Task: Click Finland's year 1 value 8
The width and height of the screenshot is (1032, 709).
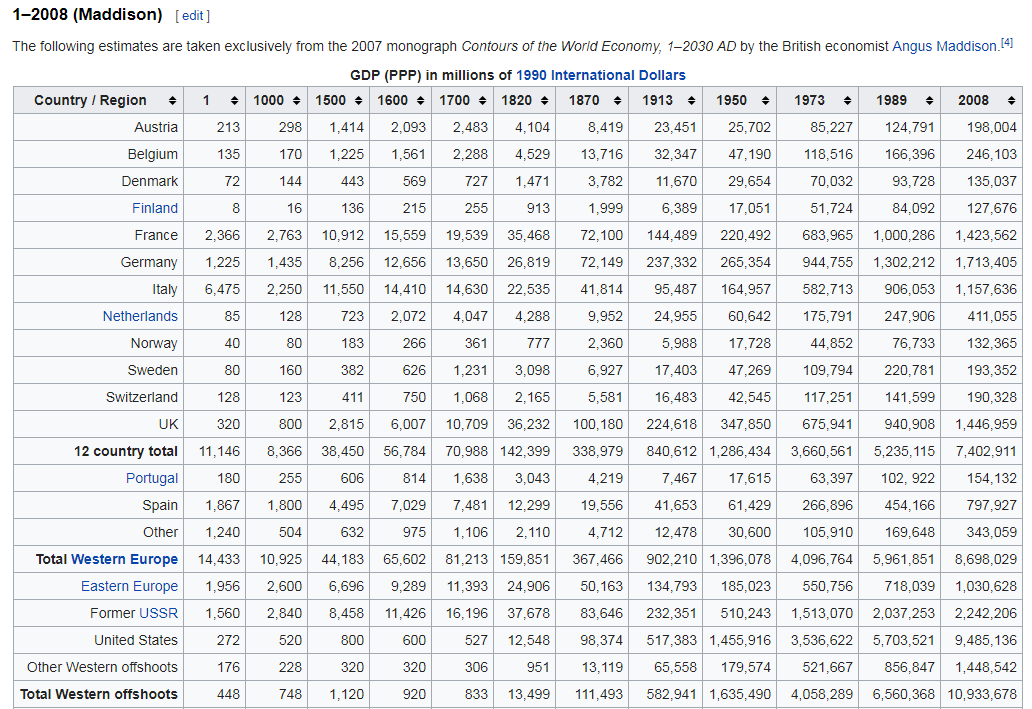Action: pyautogui.click(x=236, y=208)
